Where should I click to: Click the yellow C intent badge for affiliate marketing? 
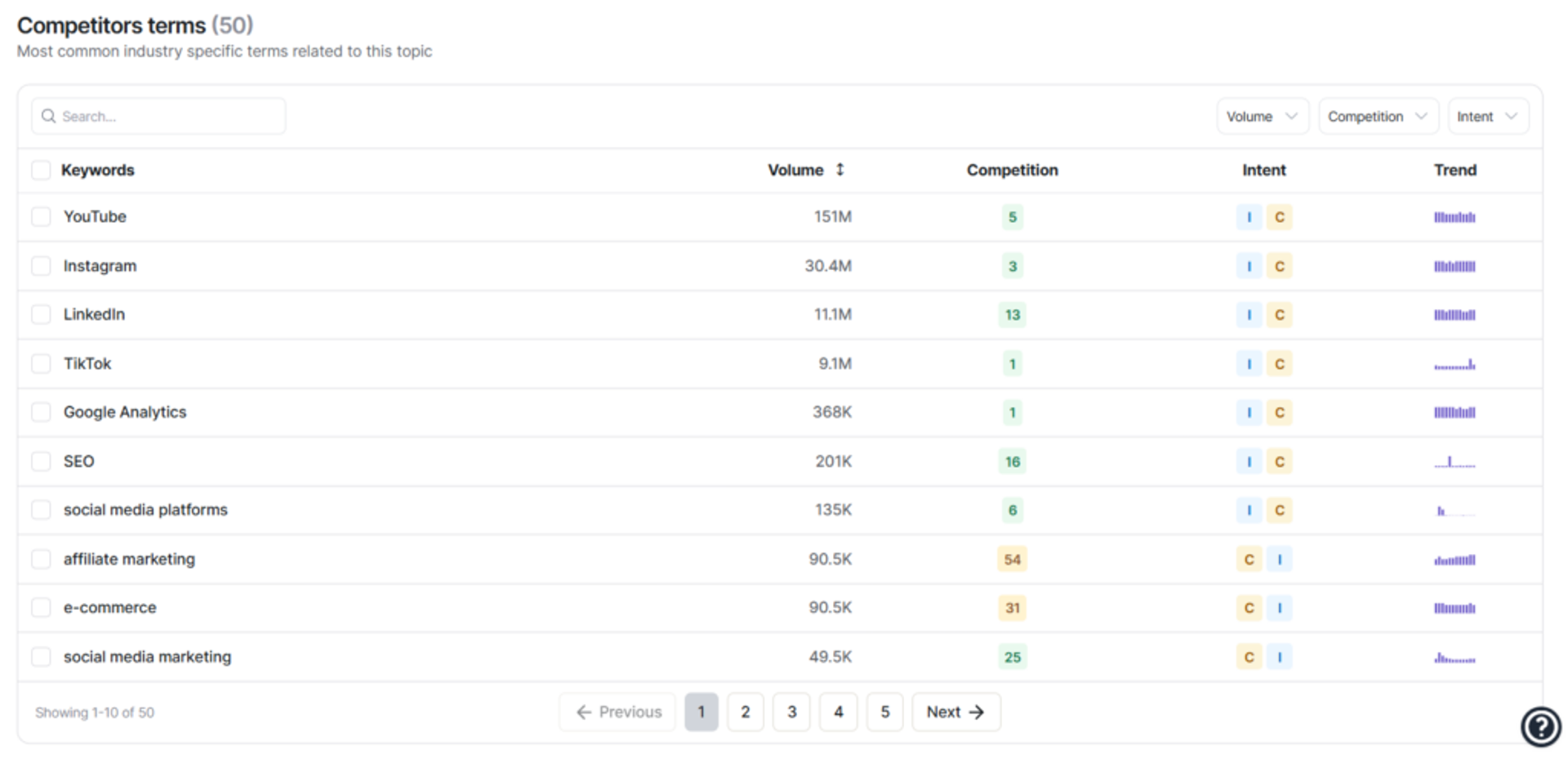click(1249, 559)
